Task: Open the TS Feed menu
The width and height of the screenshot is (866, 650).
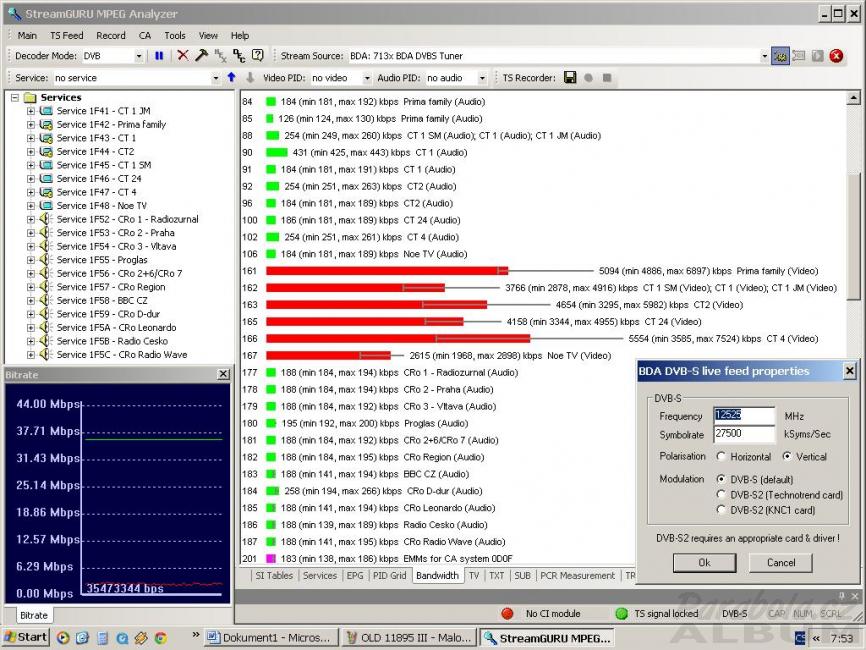Action: click(67, 35)
